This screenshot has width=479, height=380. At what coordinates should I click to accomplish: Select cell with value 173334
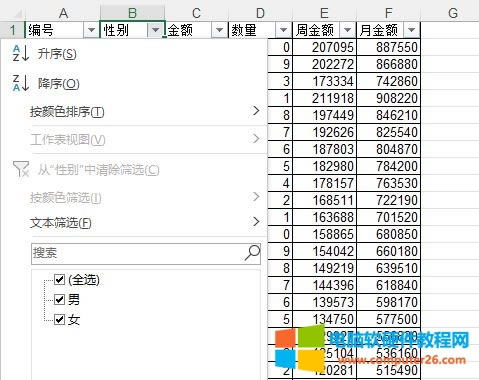pos(324,81)
